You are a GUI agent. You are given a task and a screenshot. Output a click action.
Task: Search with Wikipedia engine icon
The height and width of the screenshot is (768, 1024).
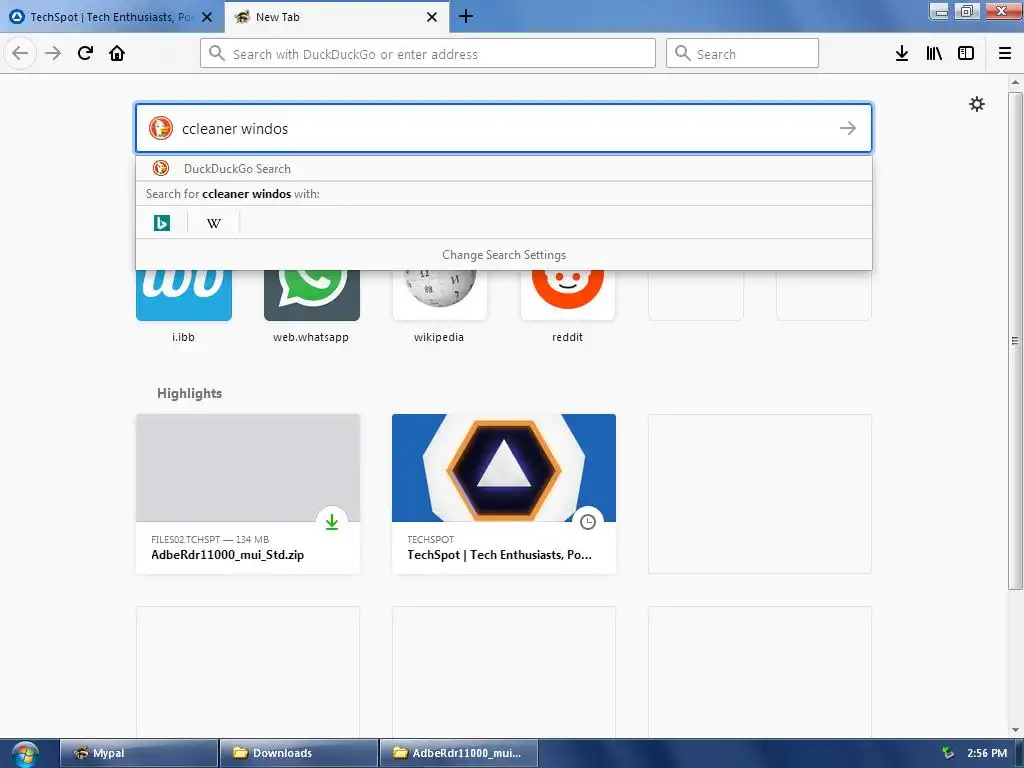click(214, 223)
